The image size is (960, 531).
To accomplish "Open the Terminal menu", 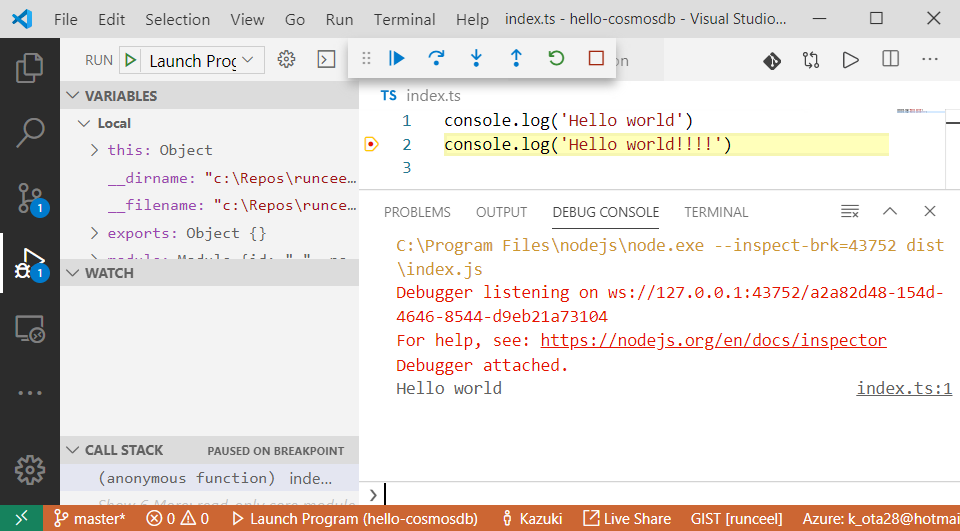I will tap(405, 20).
